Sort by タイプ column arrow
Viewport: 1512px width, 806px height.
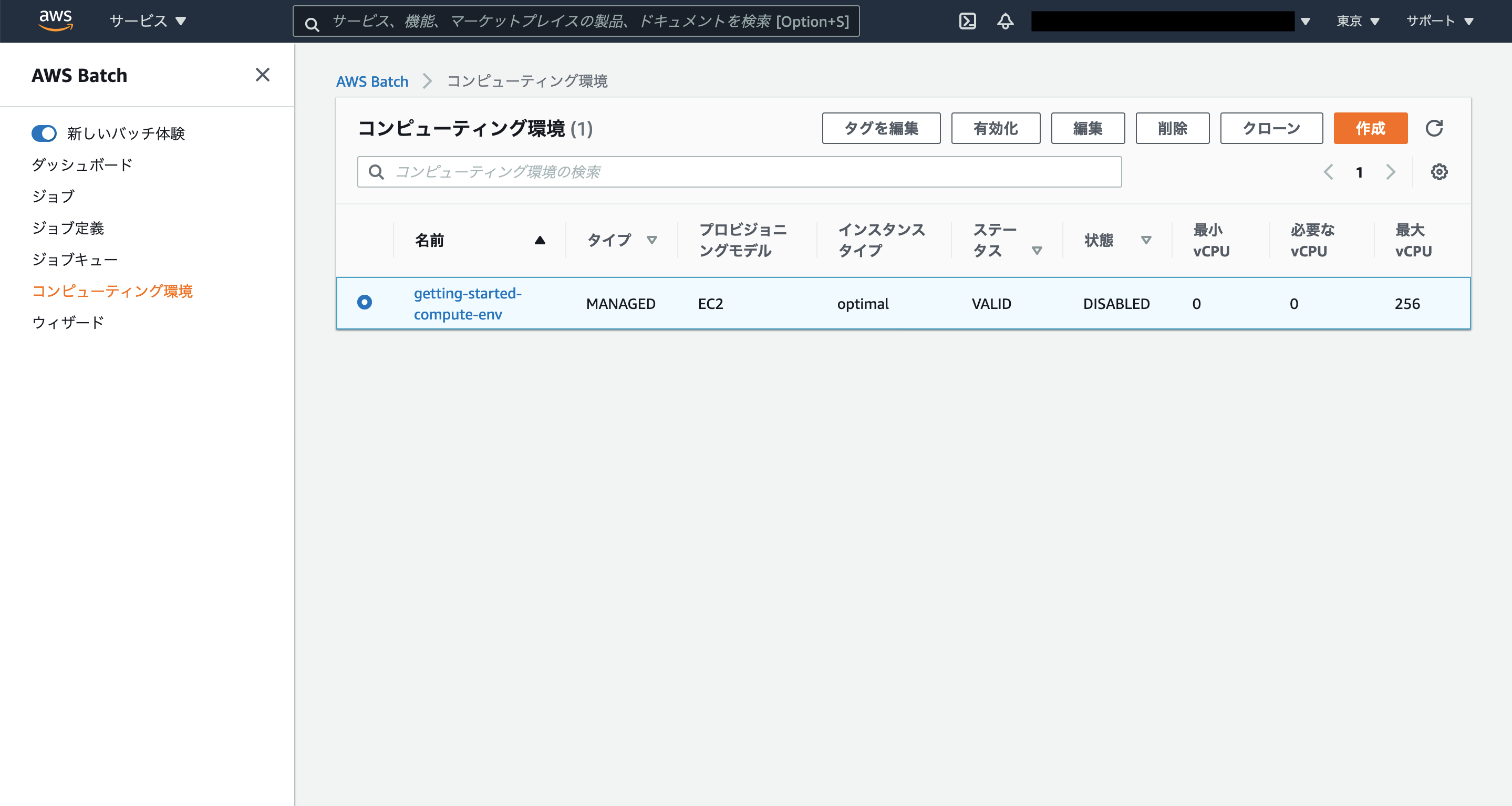pyautogui.click(x=651, y=240)
